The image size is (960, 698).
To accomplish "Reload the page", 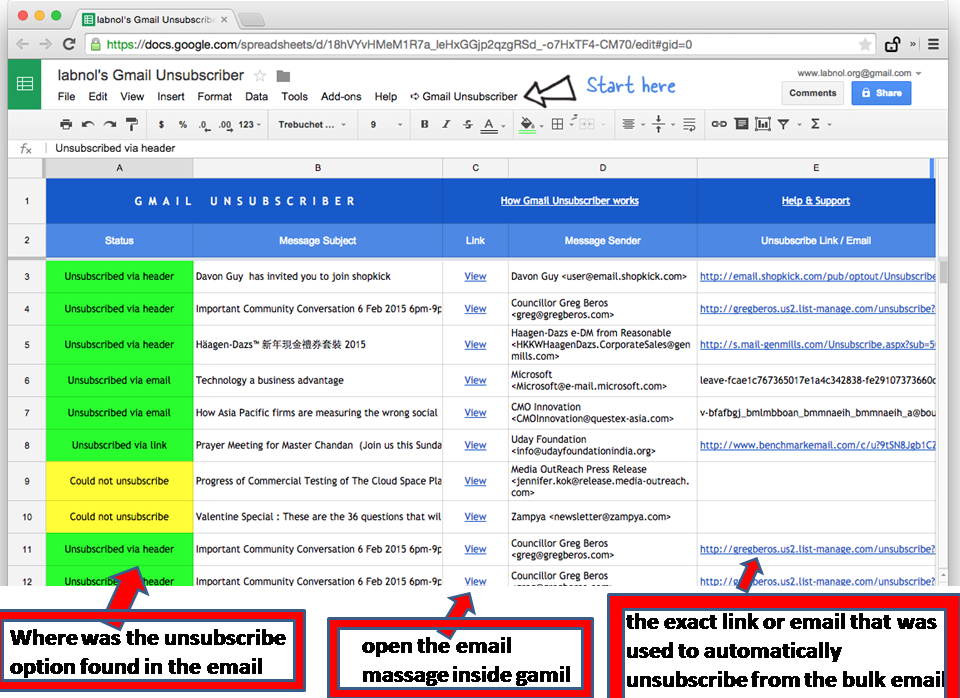I will (69, 44).
